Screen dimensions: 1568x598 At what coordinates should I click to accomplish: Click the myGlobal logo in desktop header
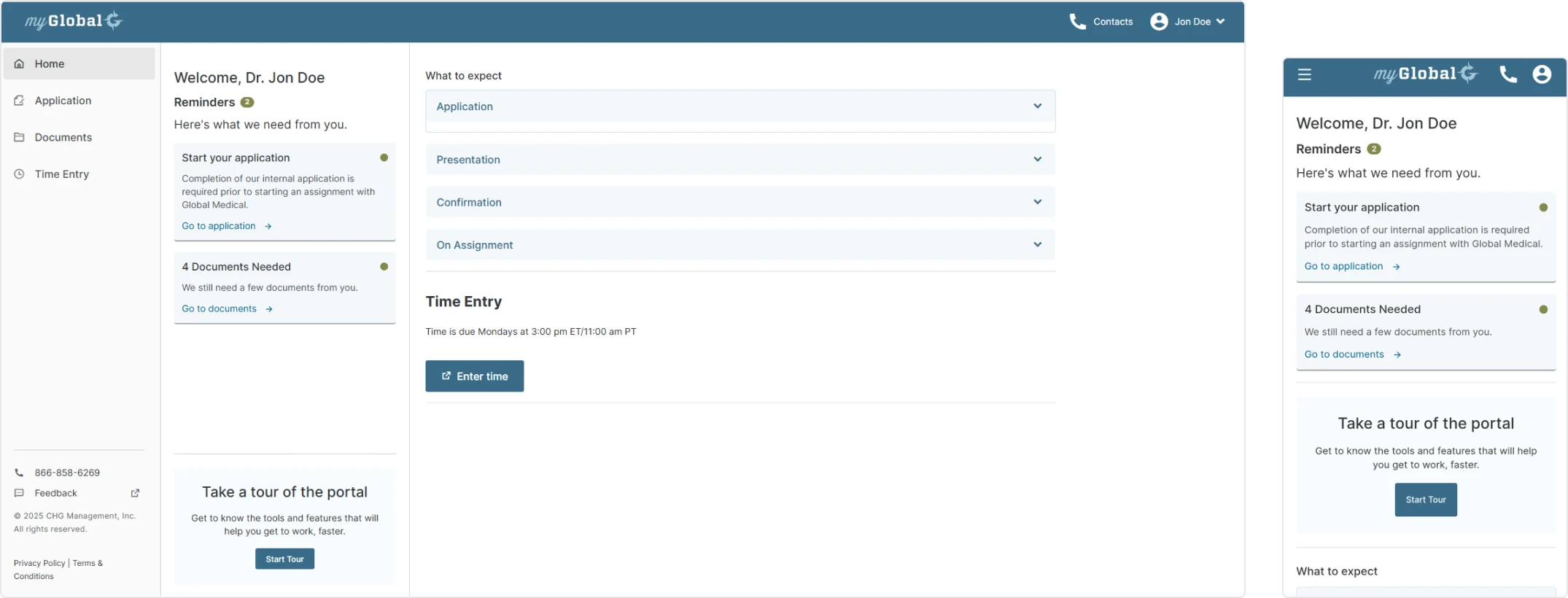click(74, 21)
